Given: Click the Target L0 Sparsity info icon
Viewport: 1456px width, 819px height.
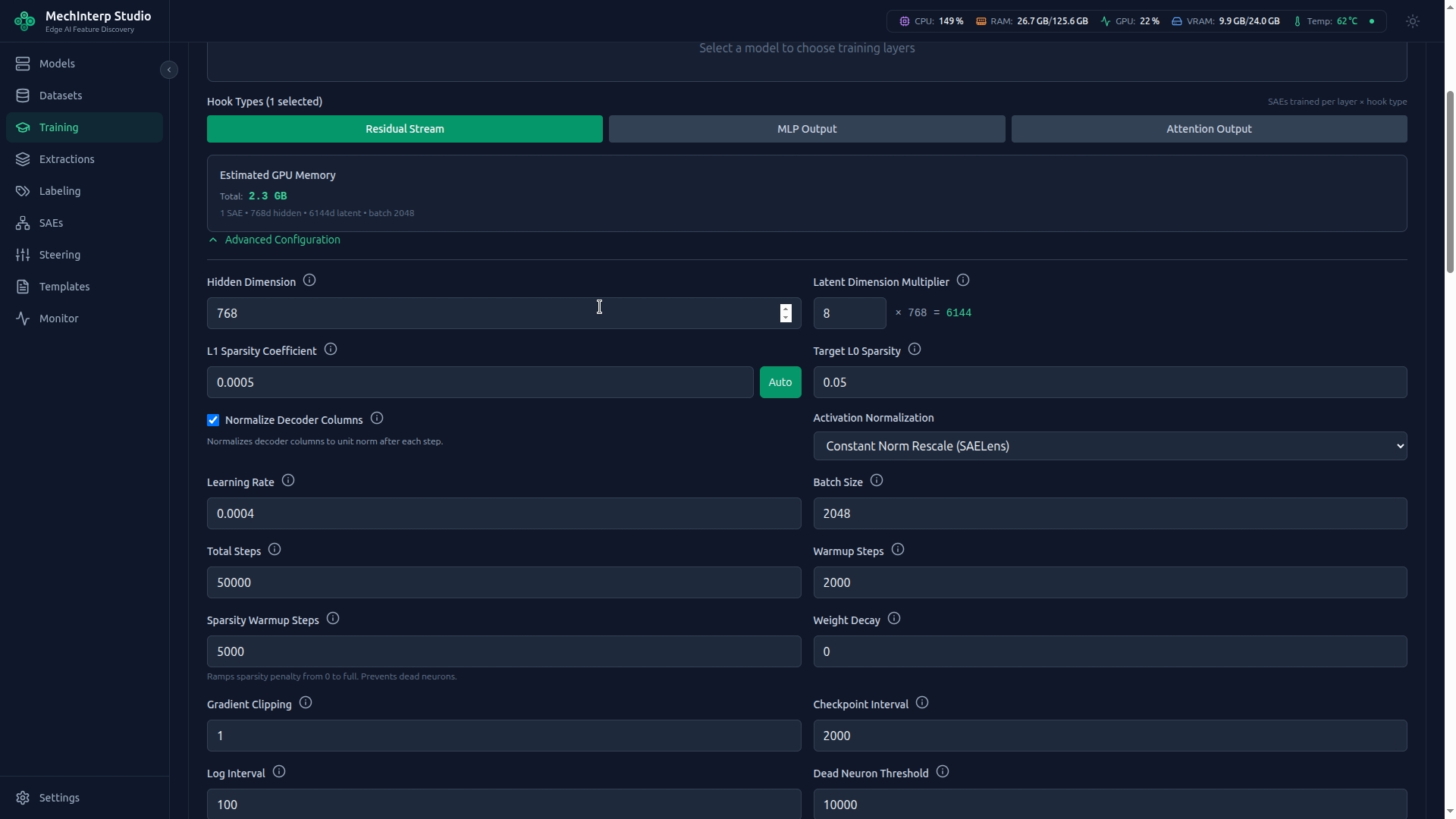Looking at the screenshot, I should tap(915, 350).
